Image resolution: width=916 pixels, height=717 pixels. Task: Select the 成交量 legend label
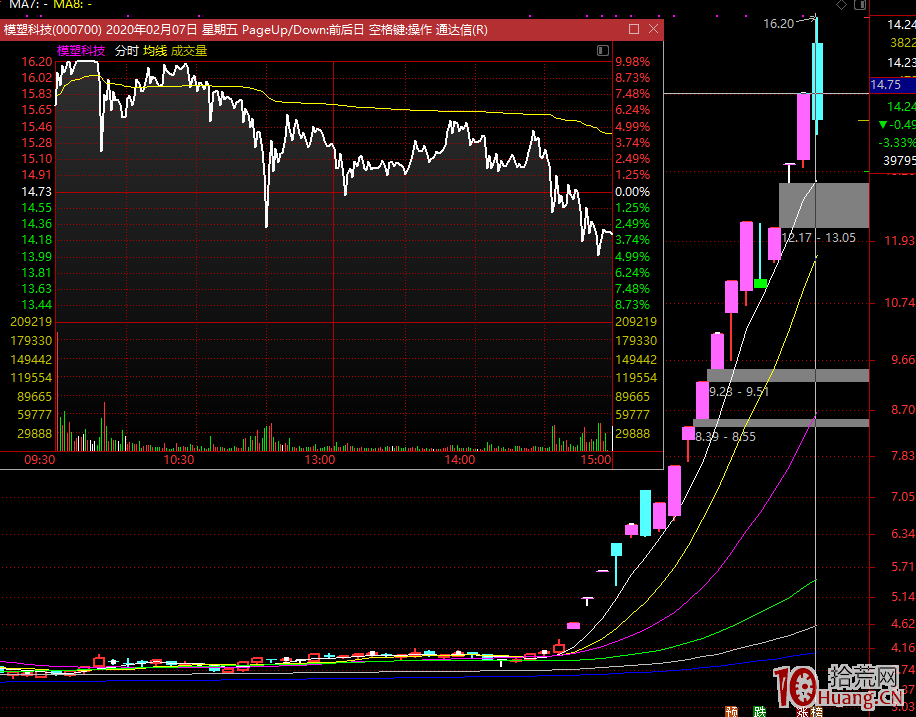coord(189,51)
